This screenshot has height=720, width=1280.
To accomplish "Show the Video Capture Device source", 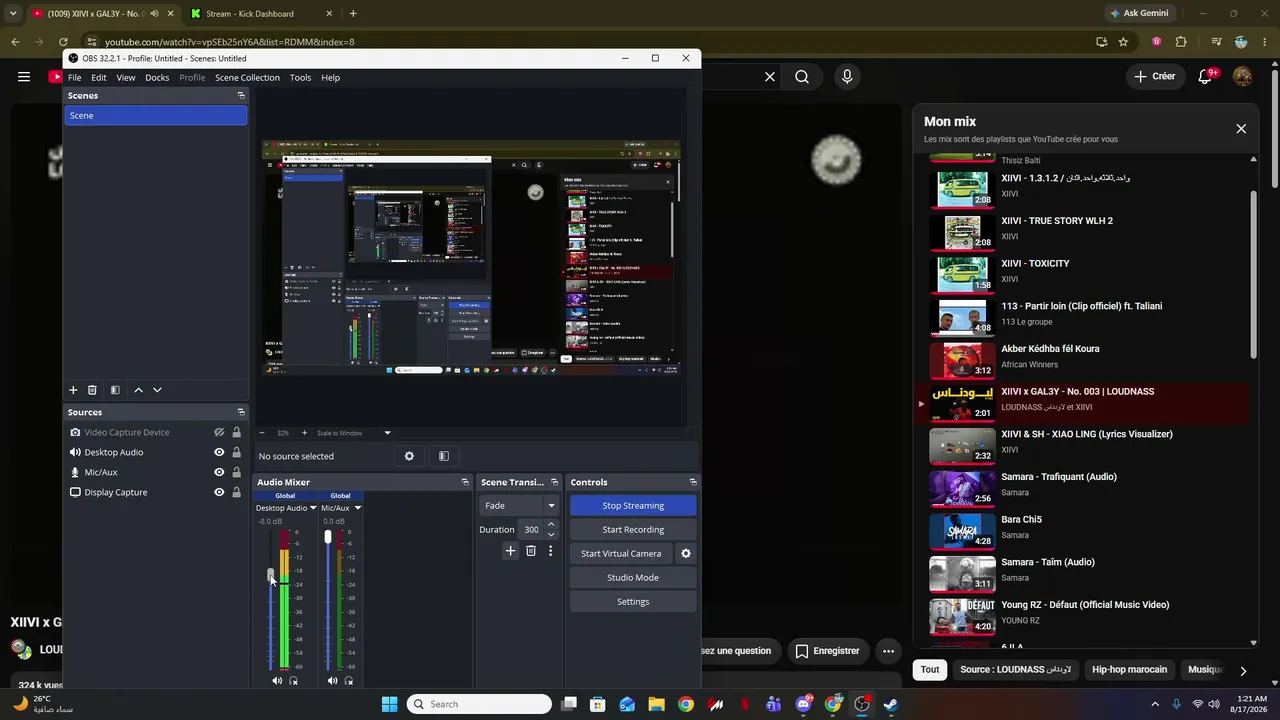I will (219, 432).
